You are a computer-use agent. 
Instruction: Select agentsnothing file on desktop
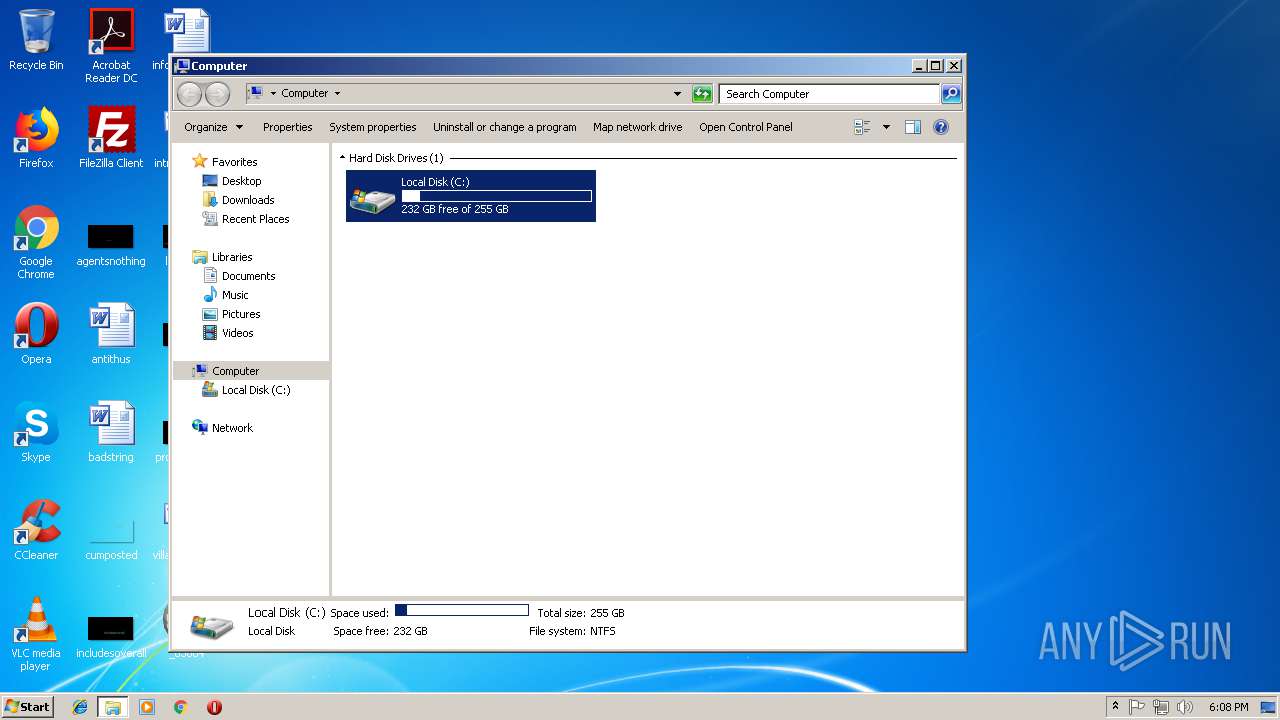[111, 245]
